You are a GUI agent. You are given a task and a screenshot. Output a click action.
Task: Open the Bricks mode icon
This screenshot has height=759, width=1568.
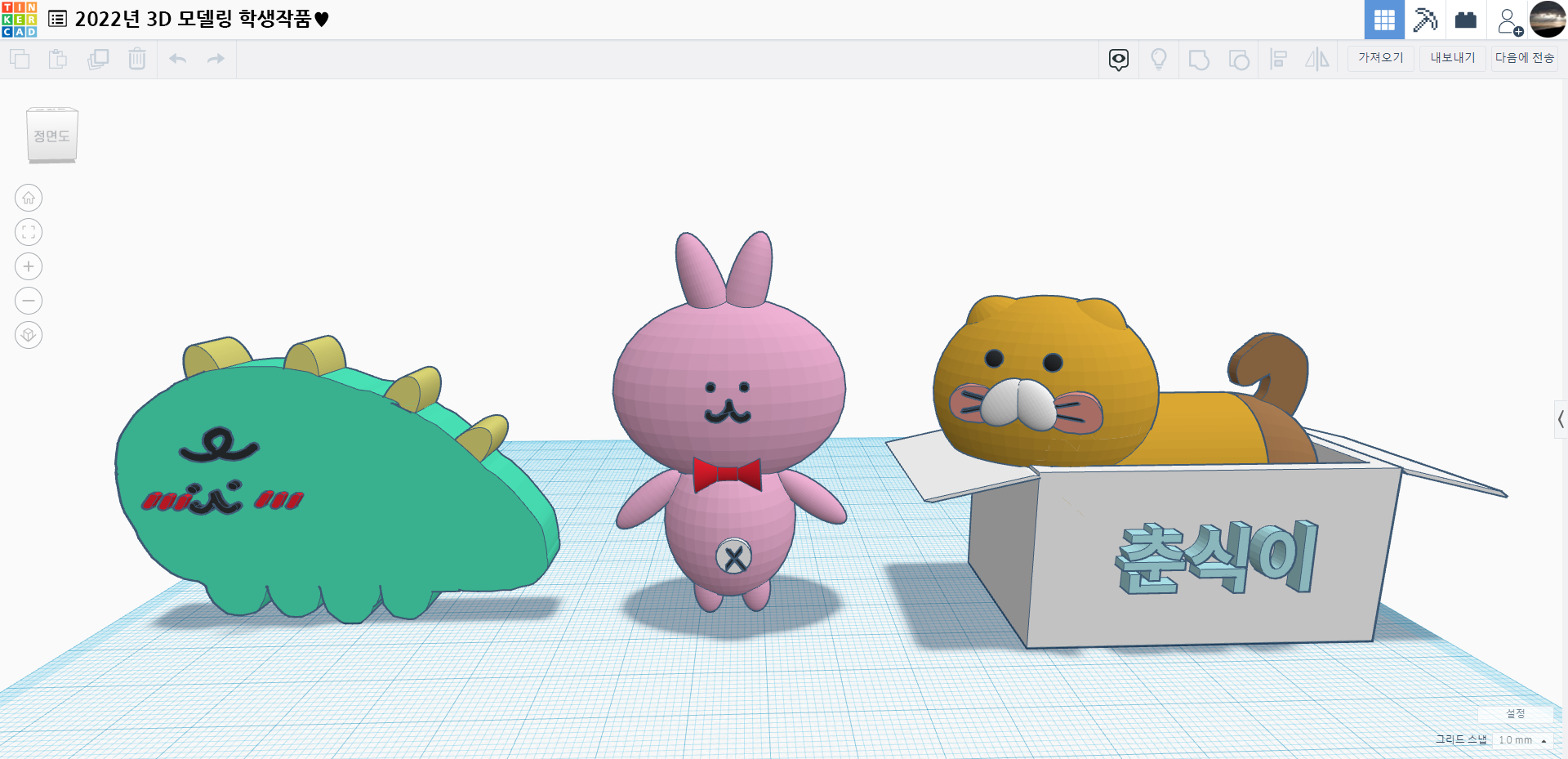pos(1466,20)
